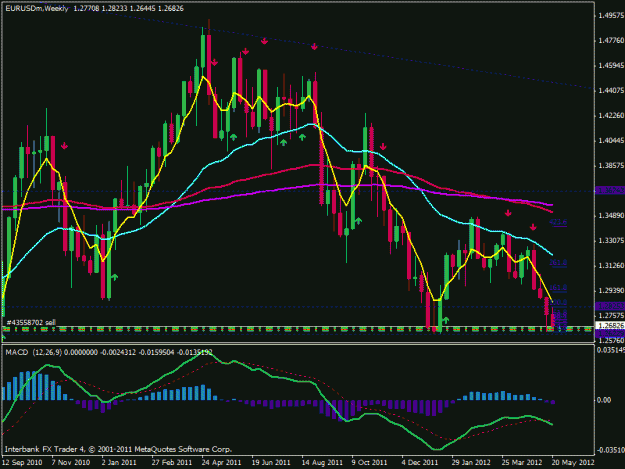Click the 1.27575 price axis label
Viewport: 625px width, 469px height.
click(611, 316)
